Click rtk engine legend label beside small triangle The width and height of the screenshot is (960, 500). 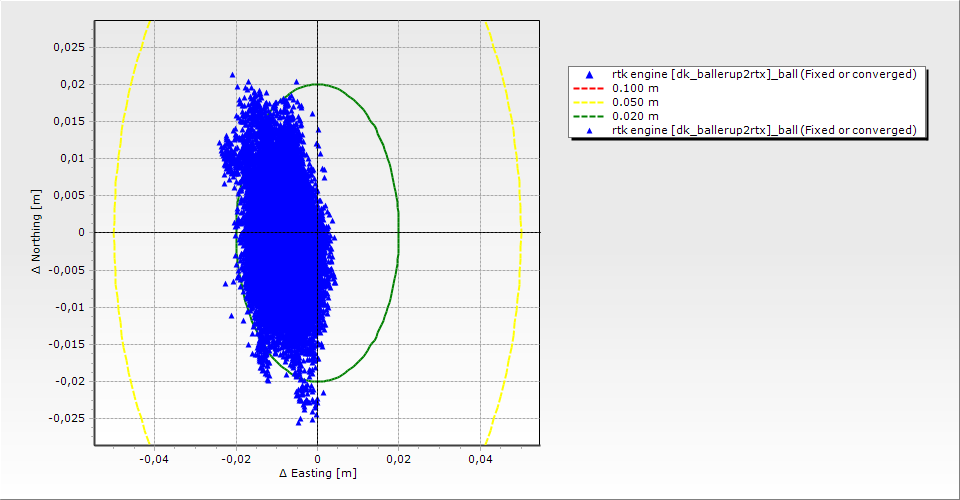coord(764,130)
